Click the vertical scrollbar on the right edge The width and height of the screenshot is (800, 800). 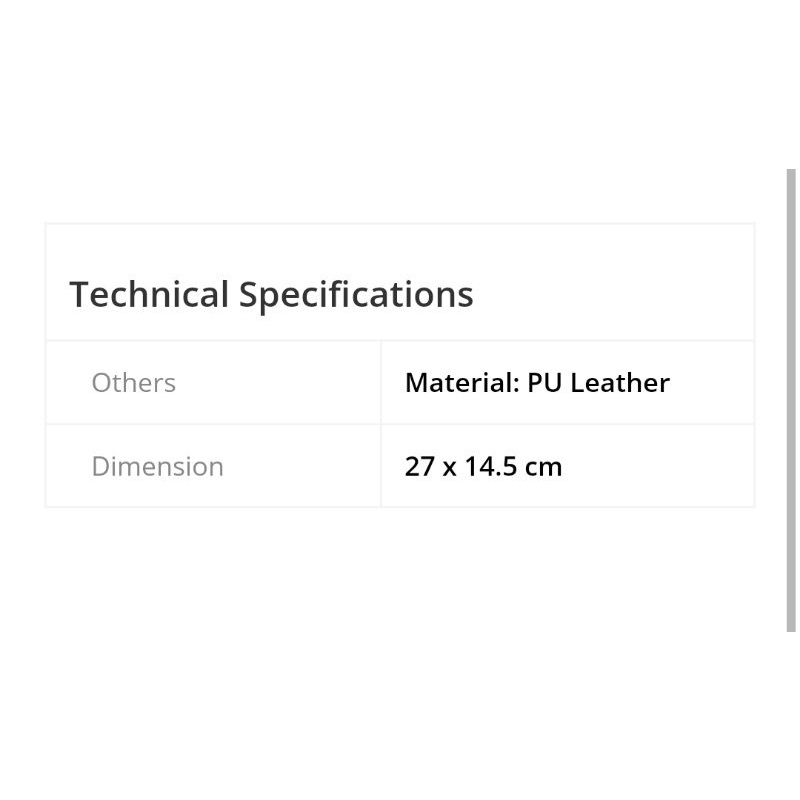(x=791, y=400)
